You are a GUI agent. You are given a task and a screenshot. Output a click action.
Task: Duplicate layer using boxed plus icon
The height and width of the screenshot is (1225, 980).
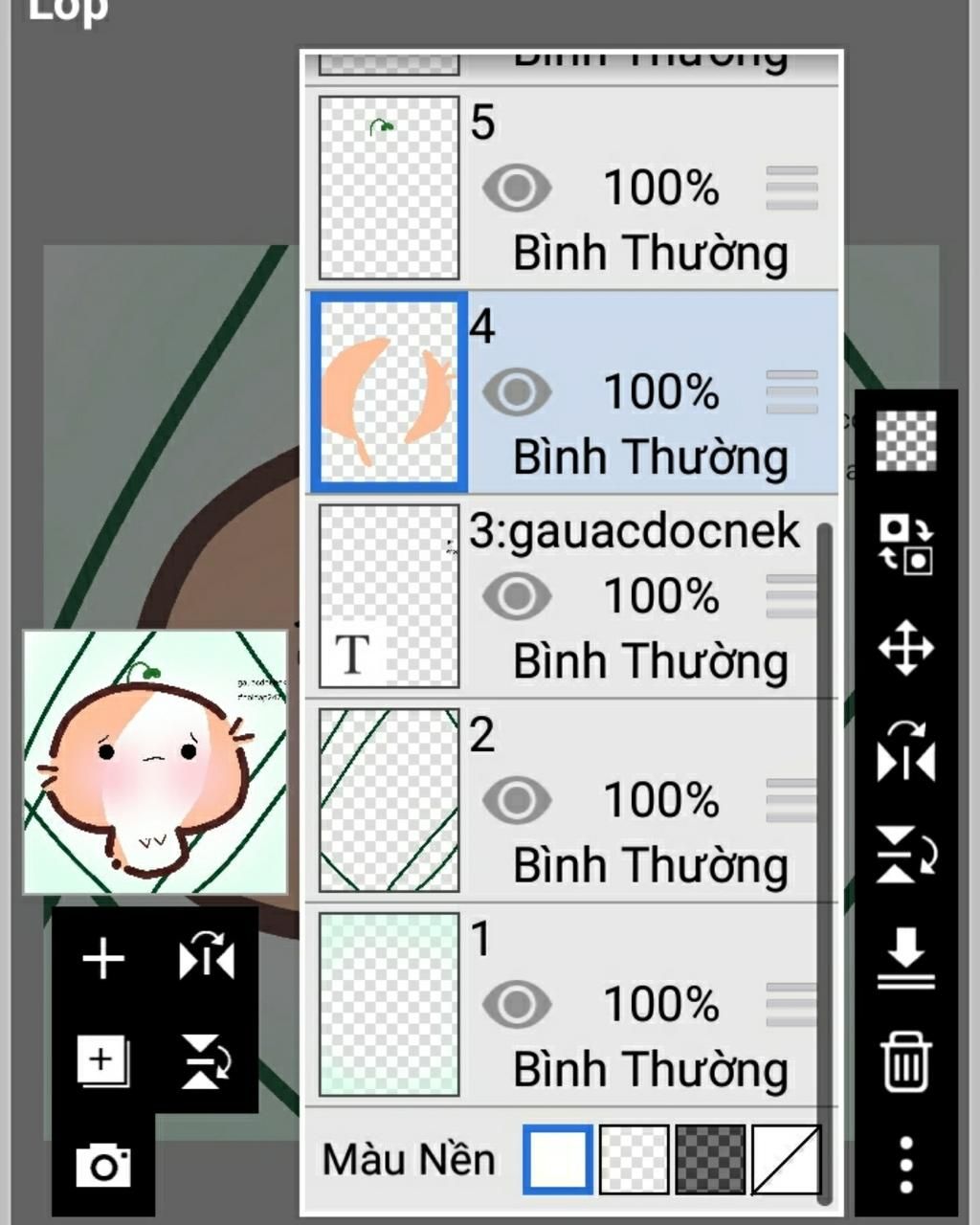tap(102, 1060)
